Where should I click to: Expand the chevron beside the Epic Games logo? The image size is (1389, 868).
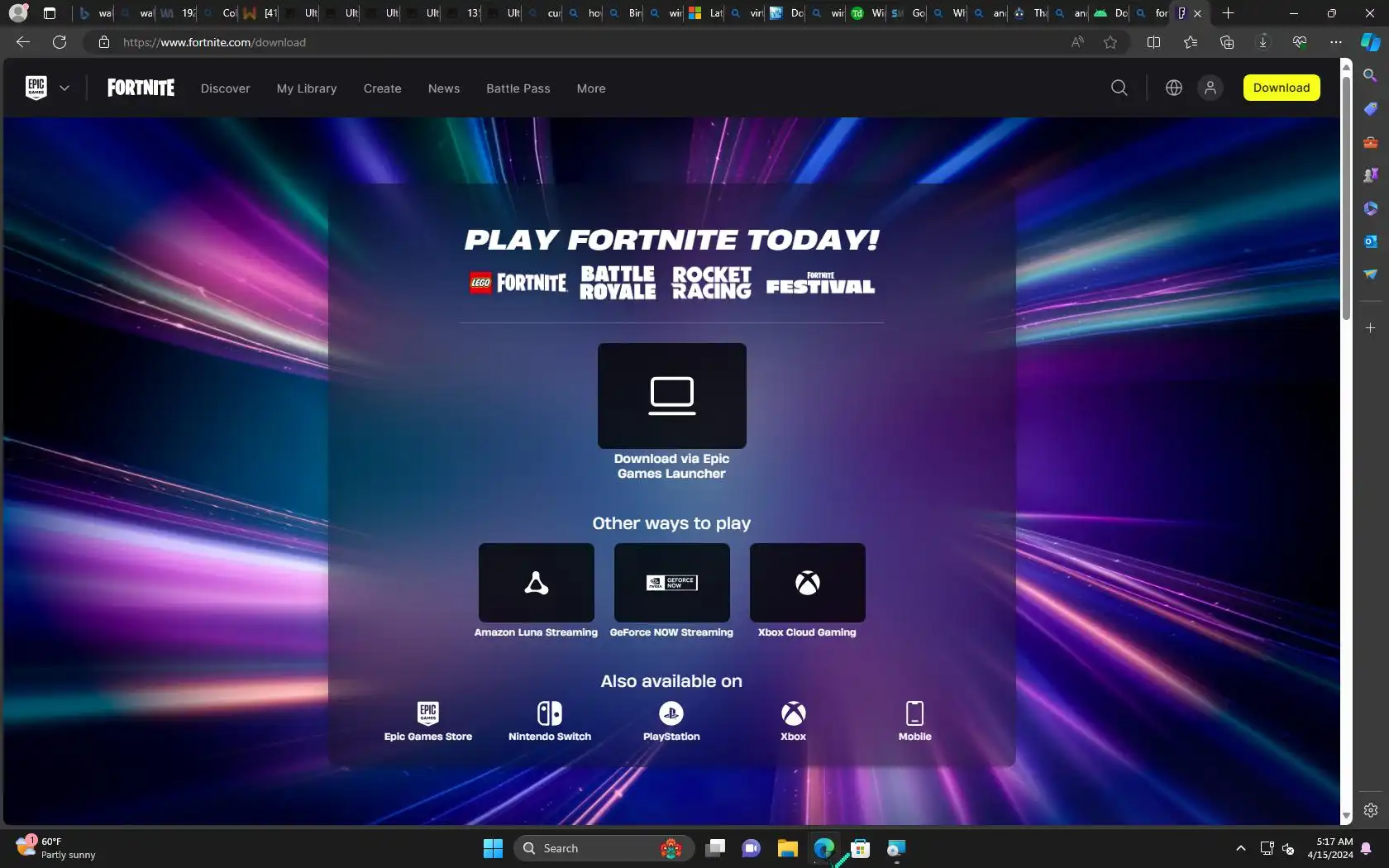[x=64, y=88]
